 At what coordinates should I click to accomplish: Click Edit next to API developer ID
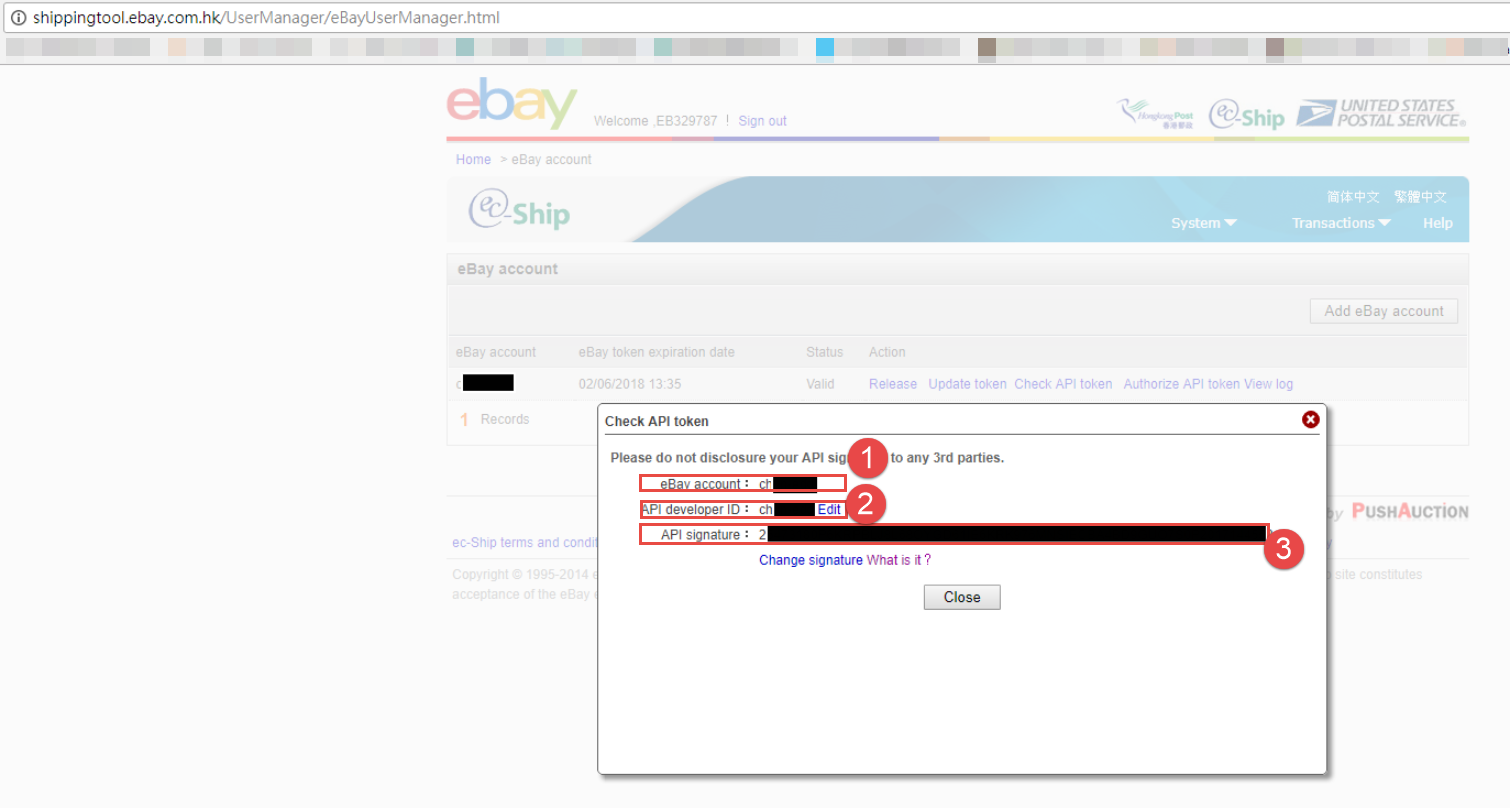[x=829, y=509]
